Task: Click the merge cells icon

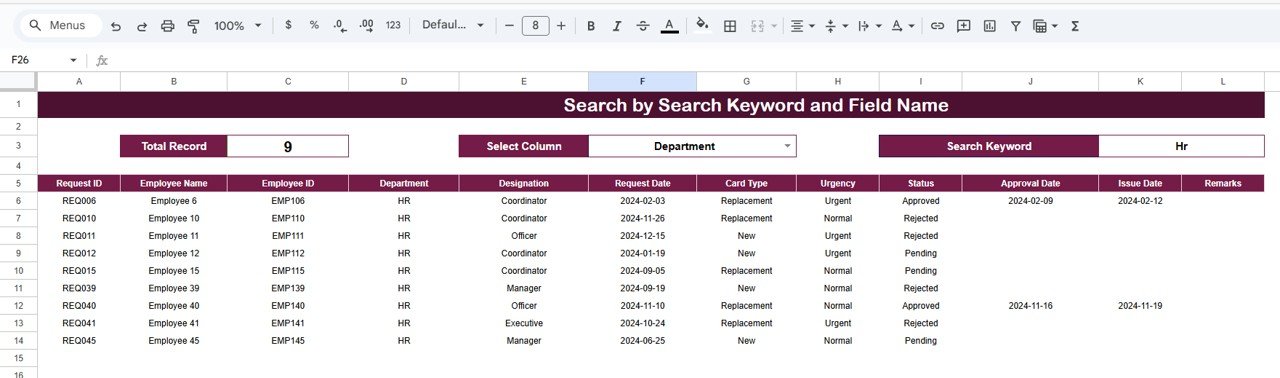Action: pyautogui.click(x=757, y=25)
